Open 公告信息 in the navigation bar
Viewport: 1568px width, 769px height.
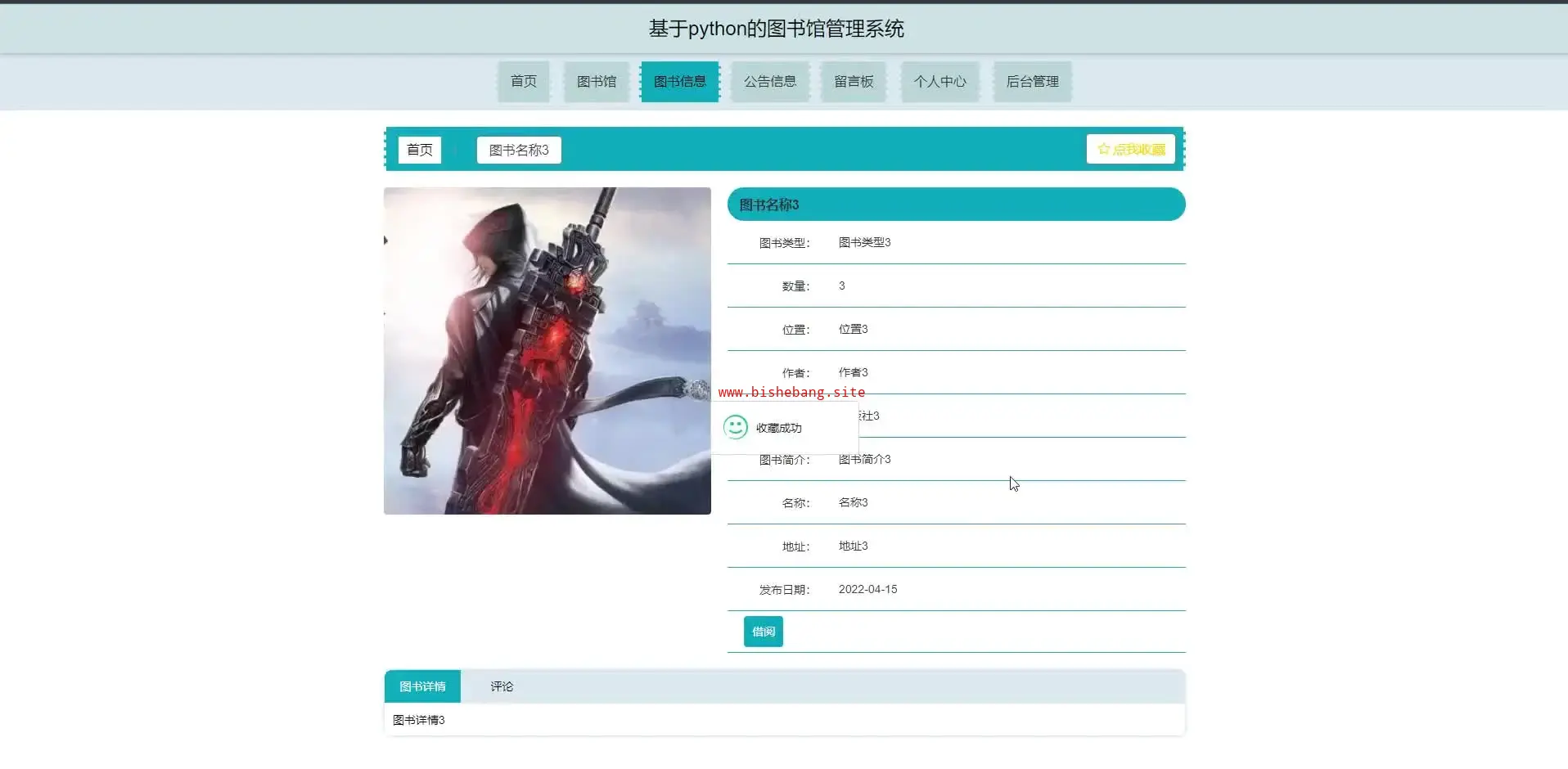(769, 82)
